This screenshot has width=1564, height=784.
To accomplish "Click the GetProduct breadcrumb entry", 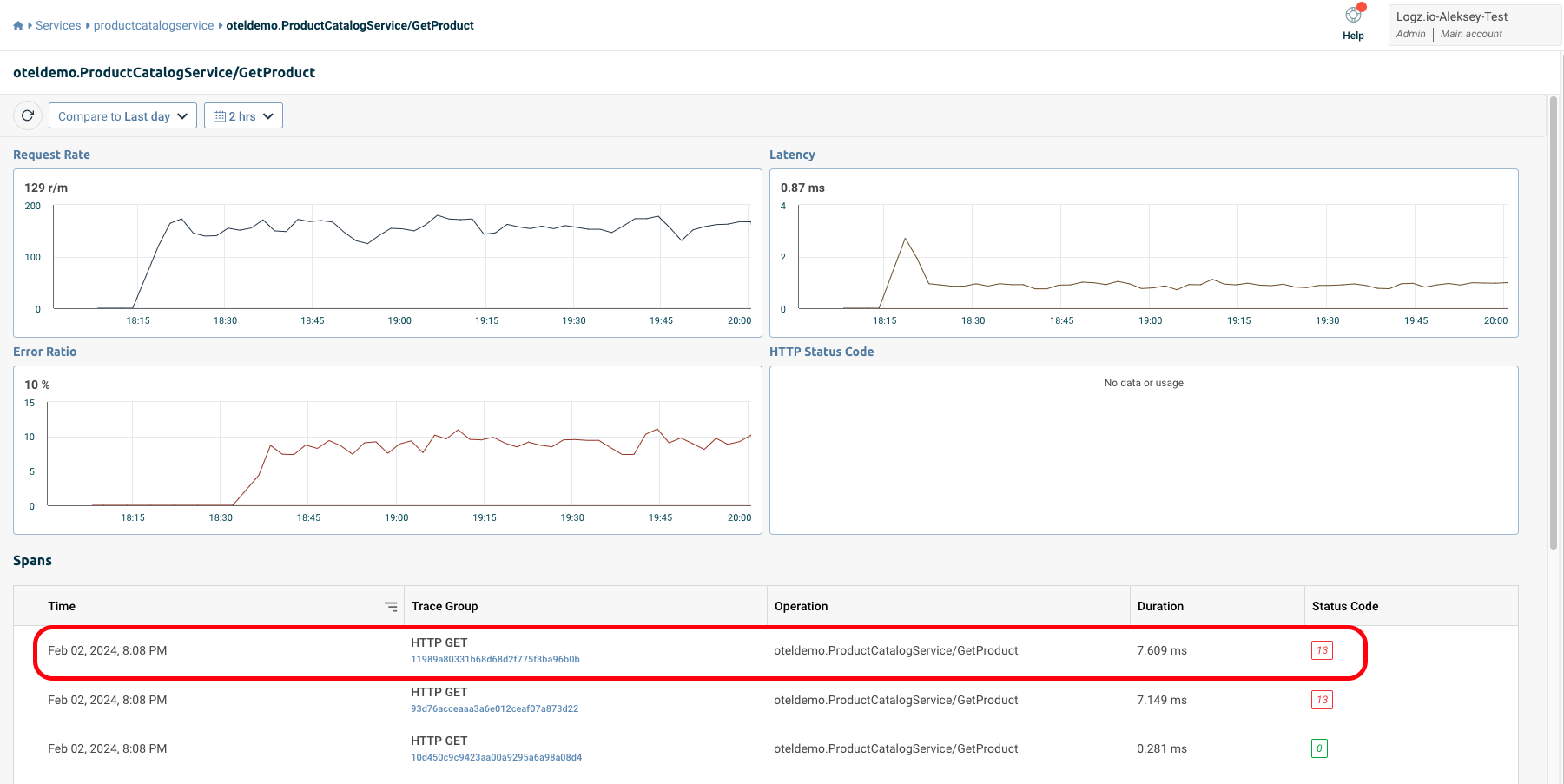I will click(350, 26).
